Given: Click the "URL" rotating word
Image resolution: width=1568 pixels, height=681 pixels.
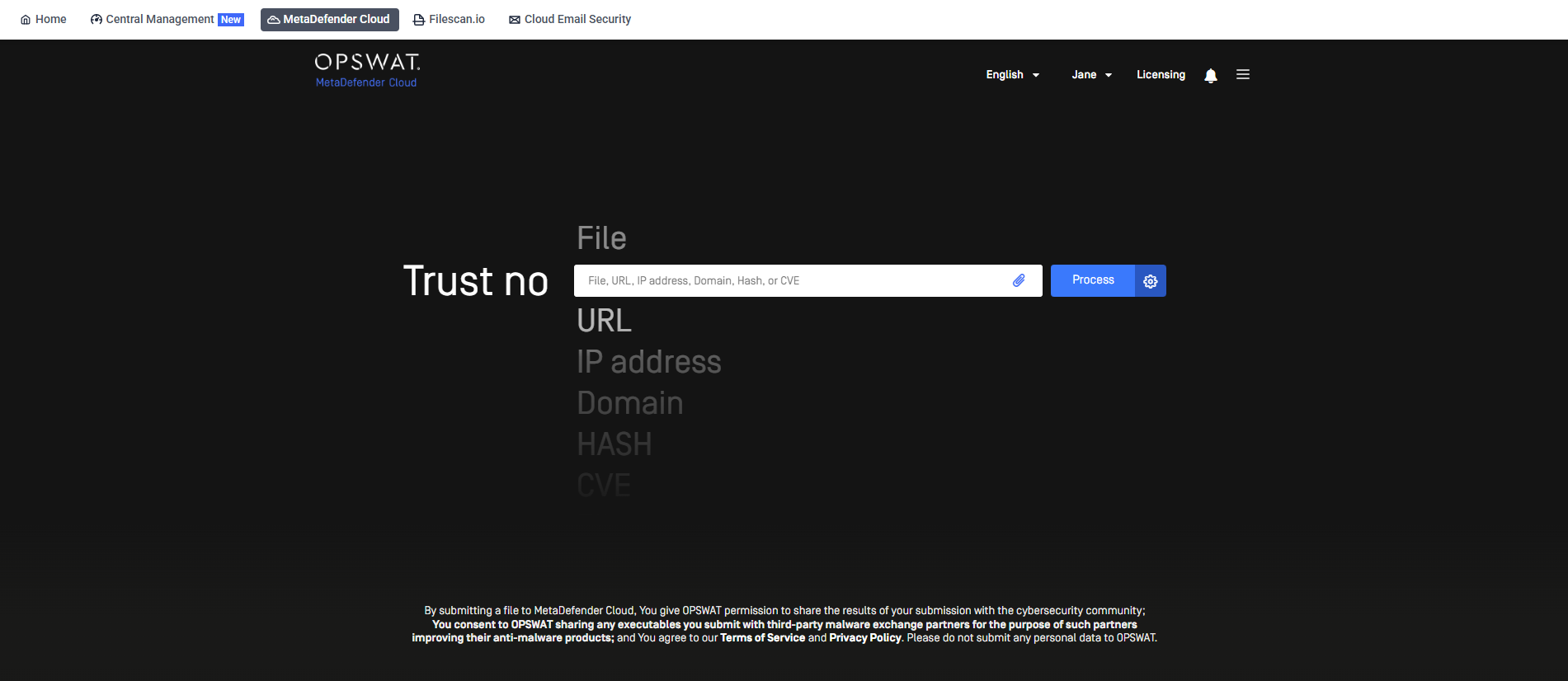Looking at the screenshot, I should 605,321.
